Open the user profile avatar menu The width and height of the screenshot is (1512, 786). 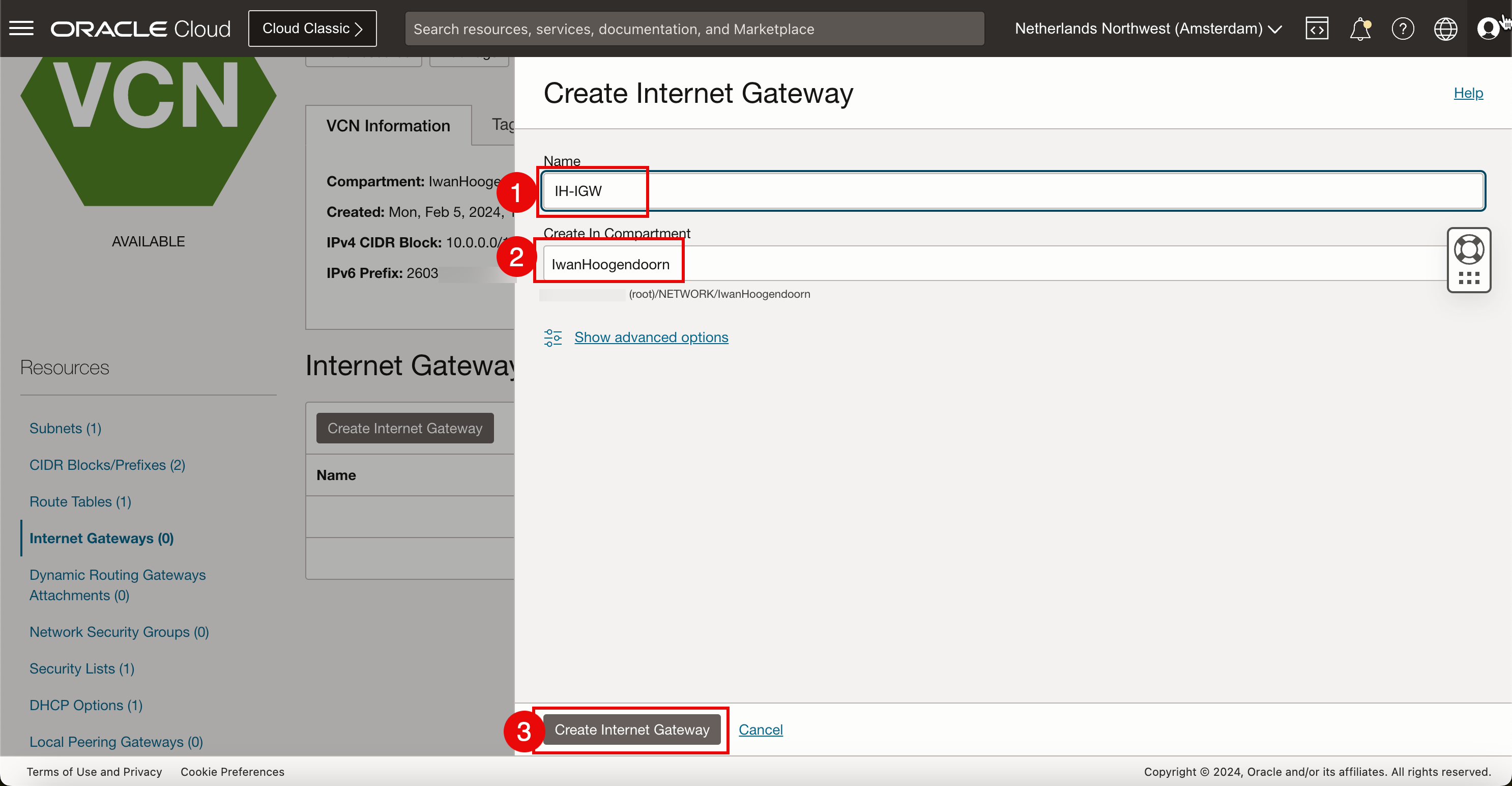(x=1488, y=28)
